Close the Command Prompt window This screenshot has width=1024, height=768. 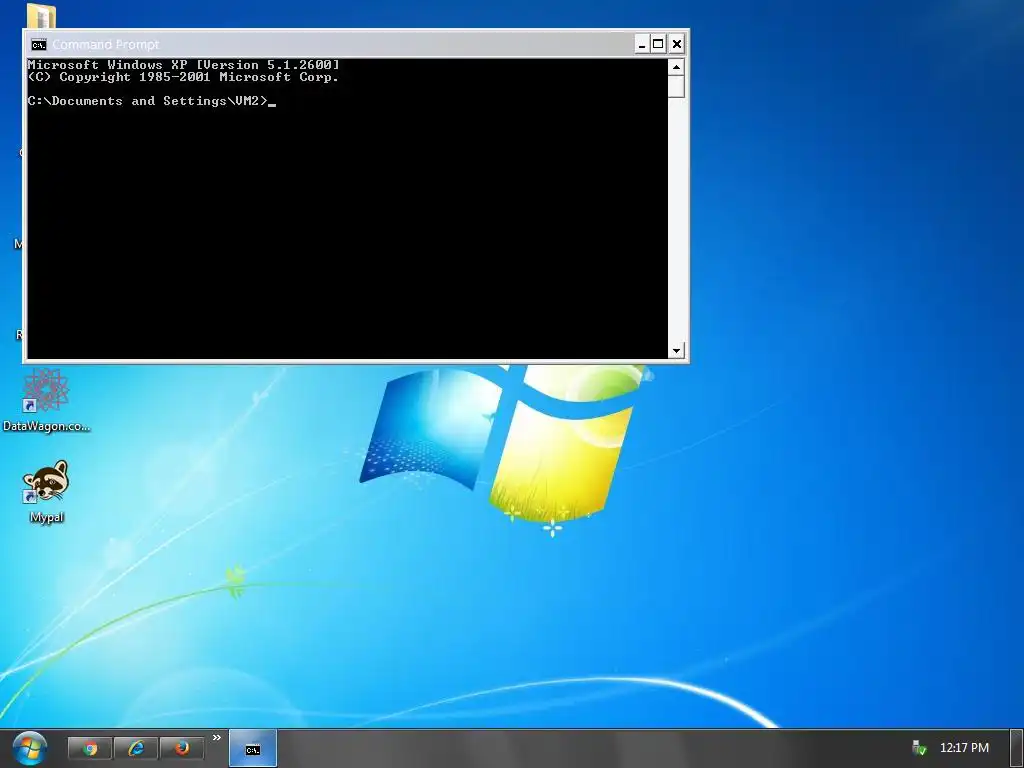[x=677, y=44]
